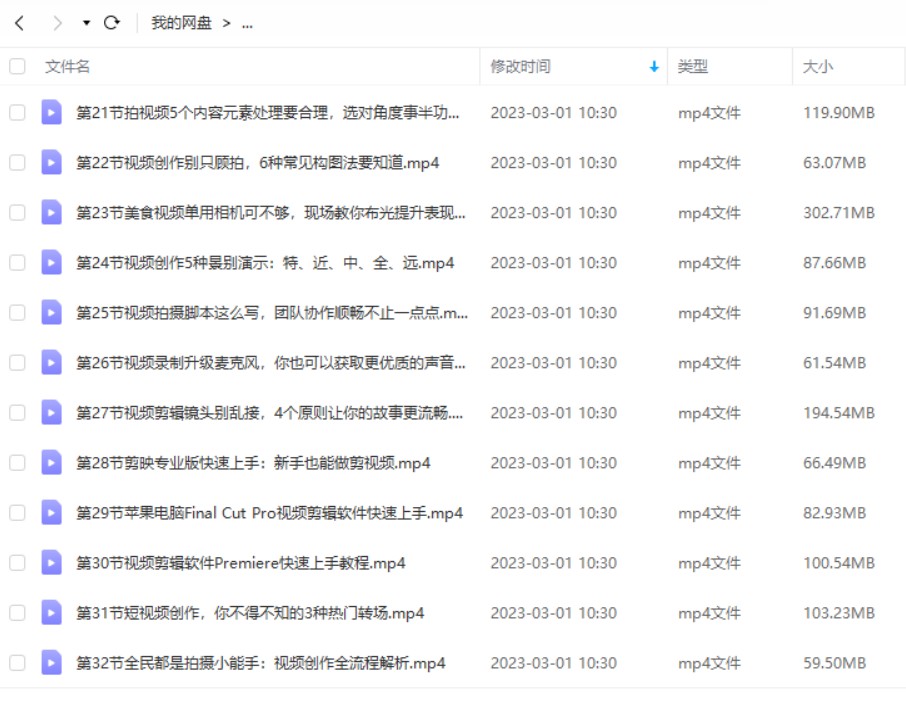This screenshot has width=906, height=715.
Task: Select the 302.71MB size cell
Action: [x=838, y=213]
